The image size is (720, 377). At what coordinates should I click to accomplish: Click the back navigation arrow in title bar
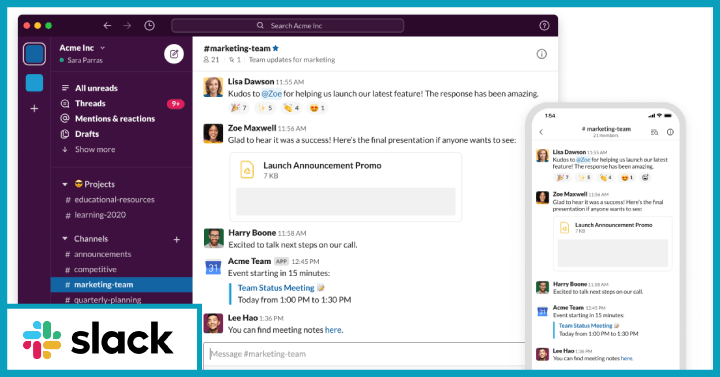click(x=107, y=26)
